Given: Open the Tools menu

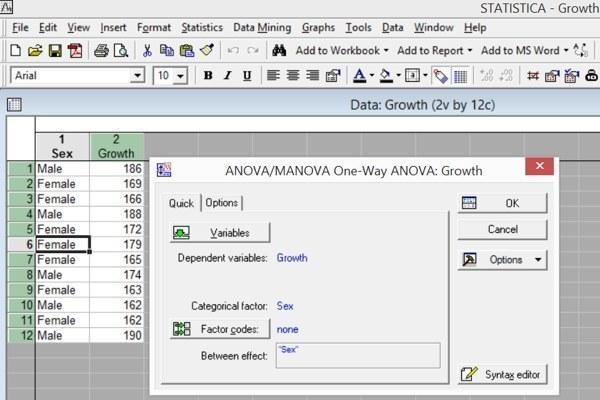Looking at the screenshot, I should click(x=359, y=28).
